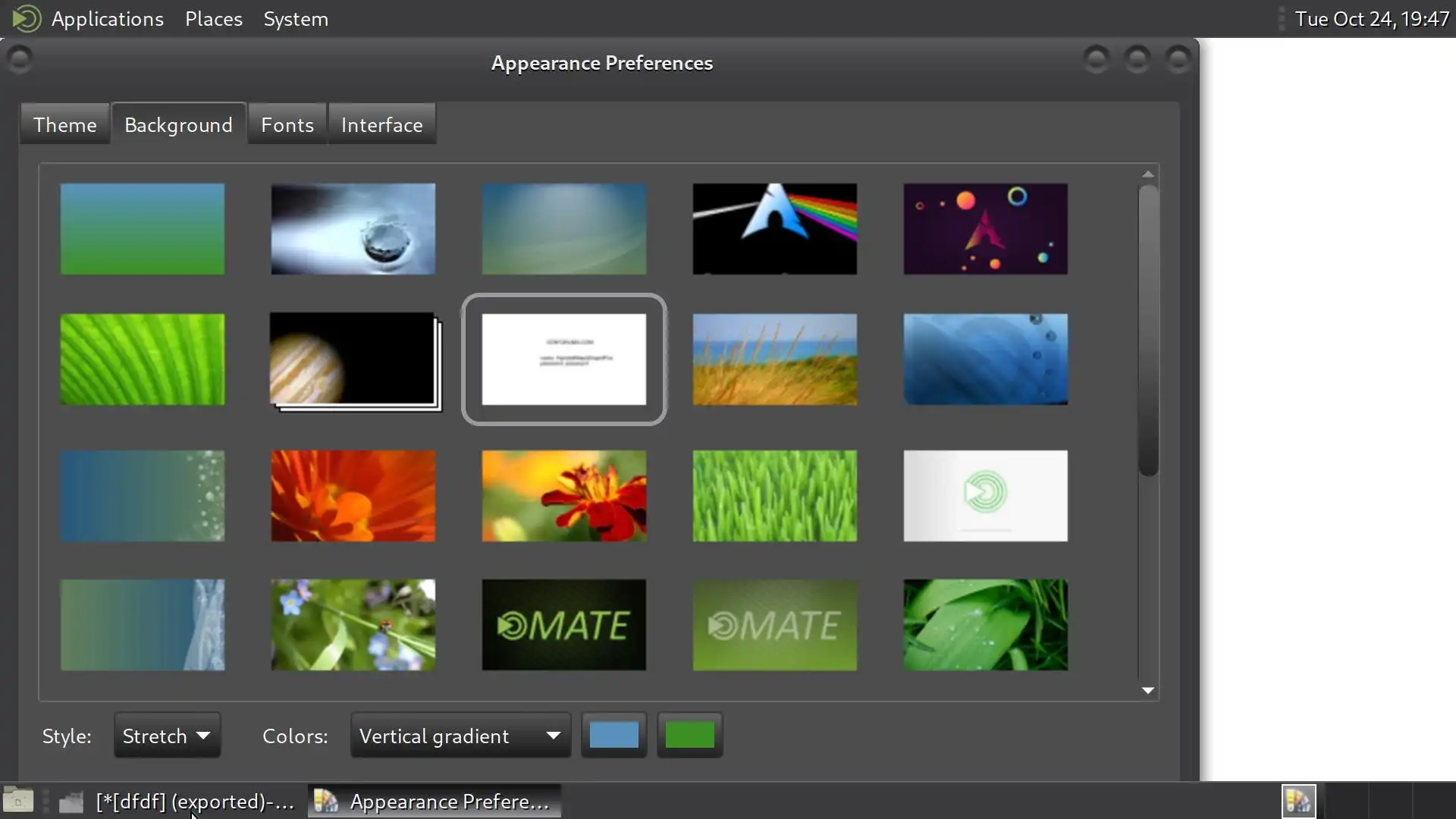This screenshot has height=819, width=1456.
Task: Open the green gradient color swatch
Action: tap(689, 735)
